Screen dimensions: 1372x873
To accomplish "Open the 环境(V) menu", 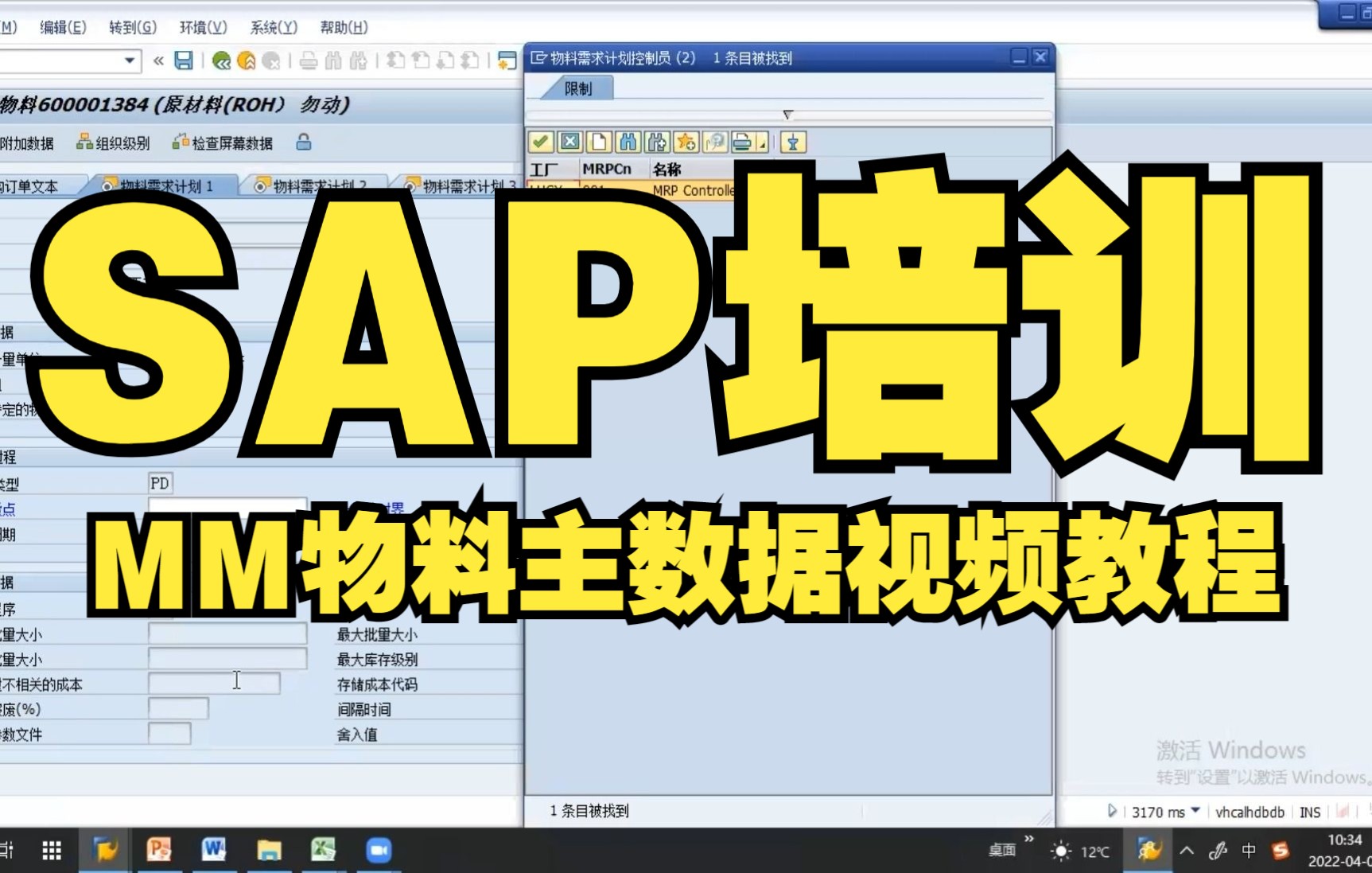I will tap(203, 27).
